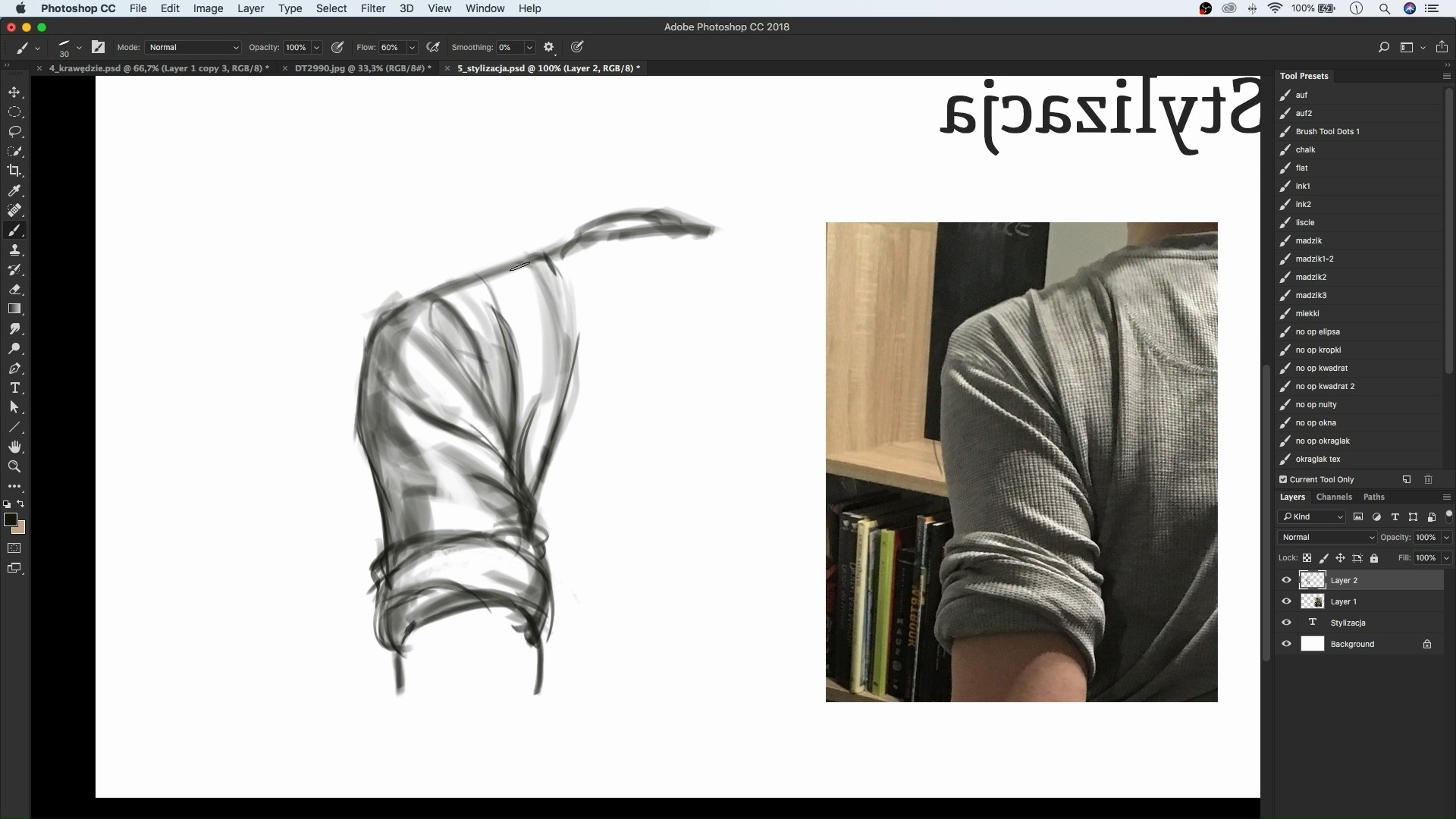Select the madzik2 tool preset
Viewport: 1456px width, 819px height.
coord(1310,277)
